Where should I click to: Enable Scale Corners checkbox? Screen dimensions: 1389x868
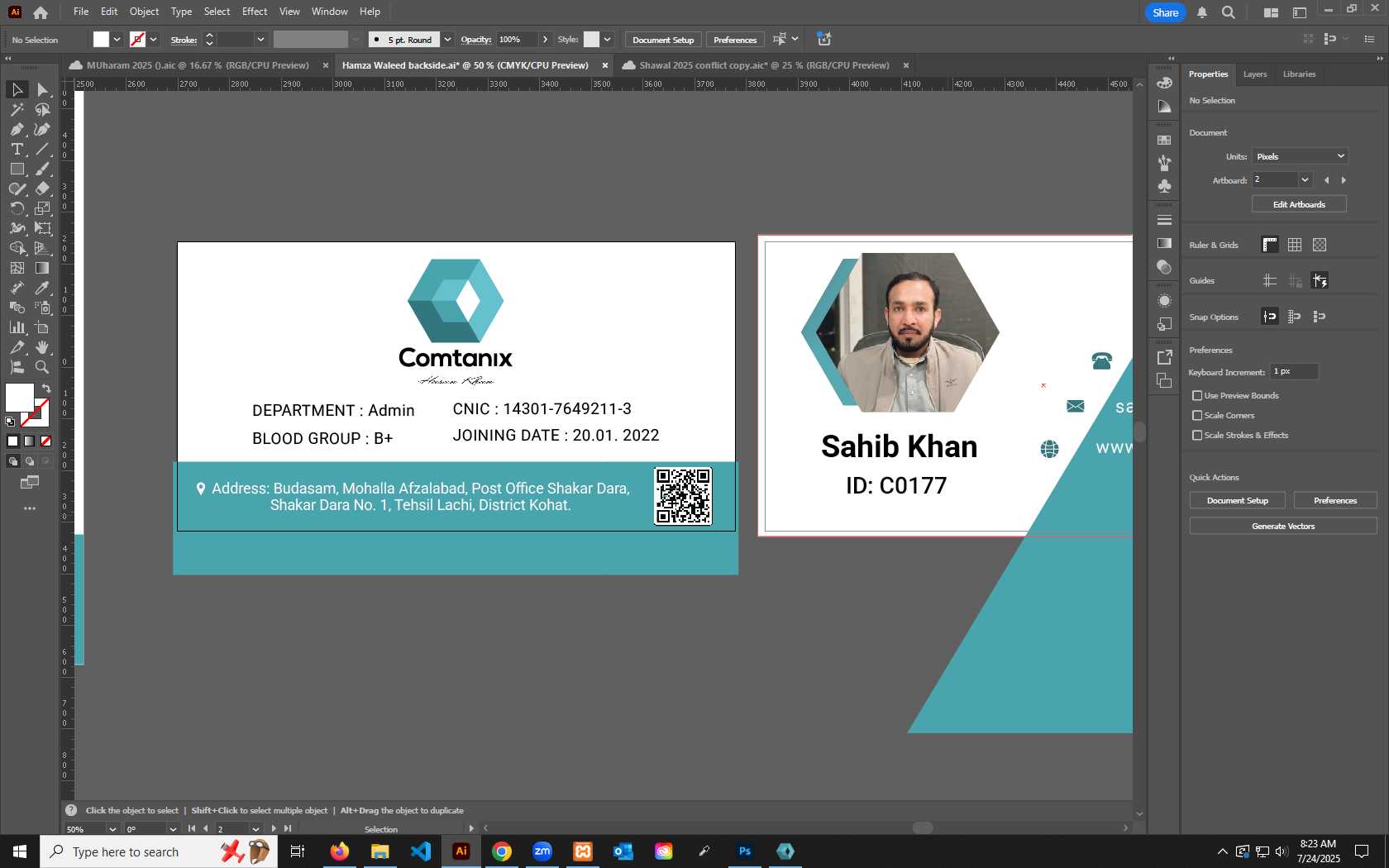click(1197, 416)
